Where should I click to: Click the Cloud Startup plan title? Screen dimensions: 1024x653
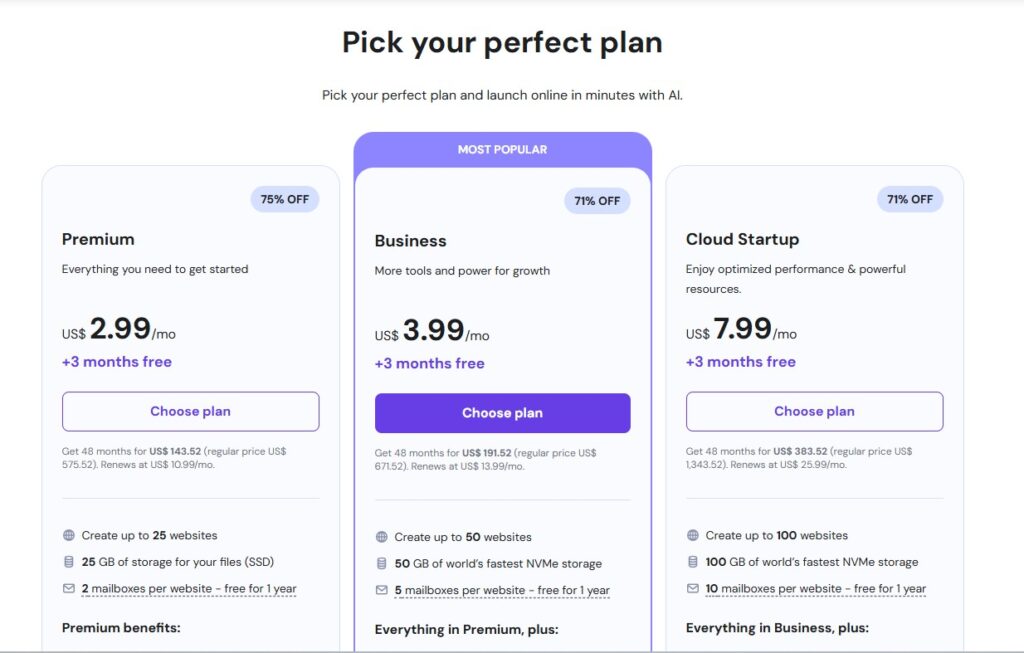click(743, 240)
